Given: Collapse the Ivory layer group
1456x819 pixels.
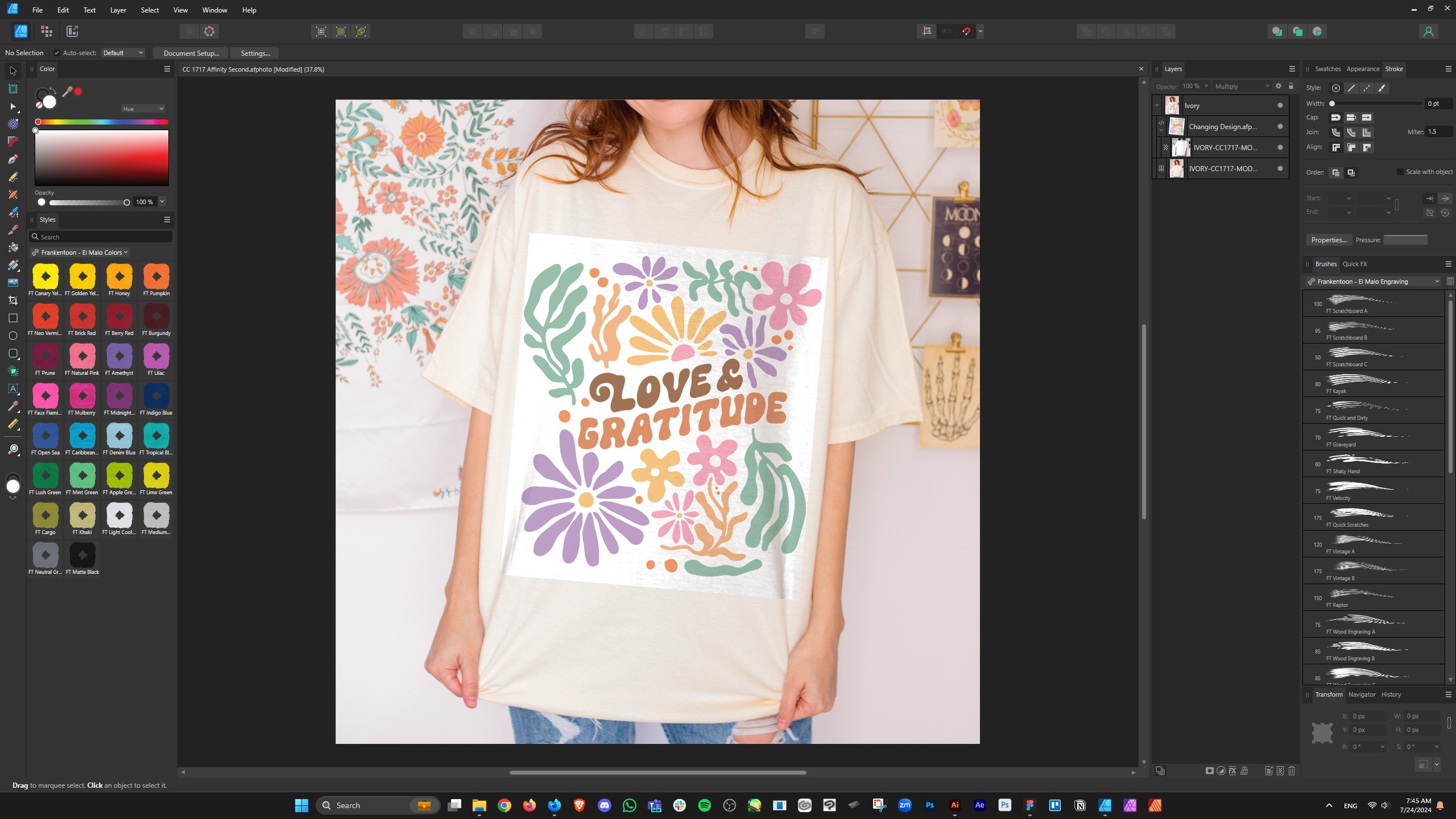Looking at the screenshot, I should point(1156,105).
